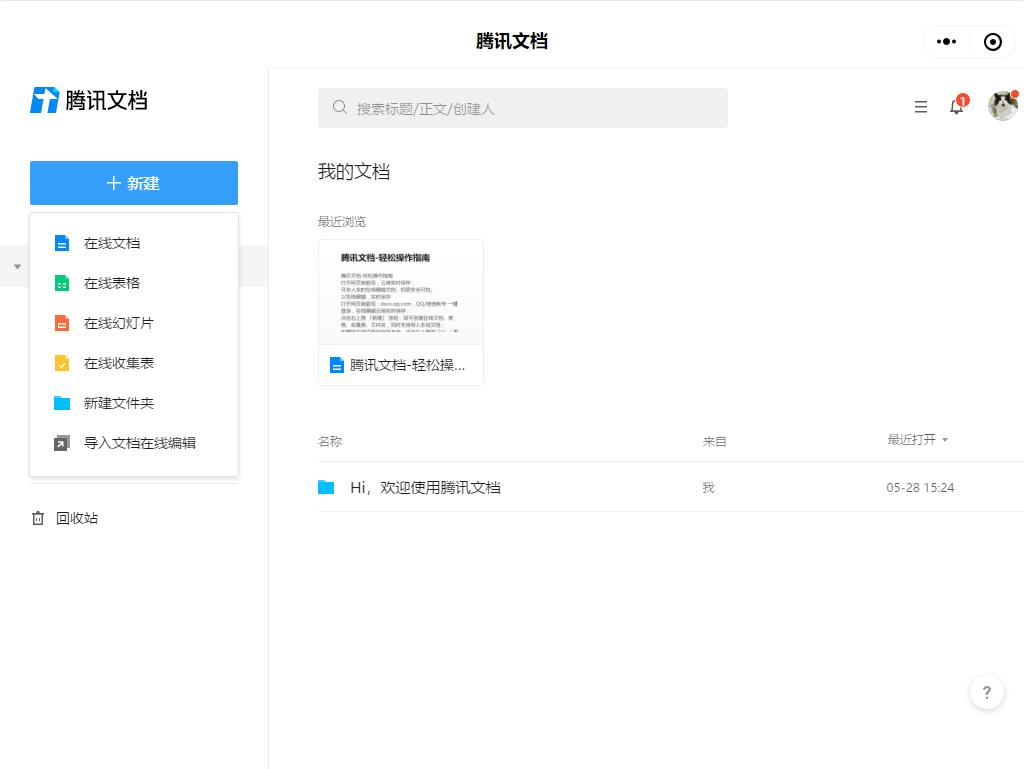Open the mini-program more options (...) menu
The image size is (1024, 769).
coord(946,41)
